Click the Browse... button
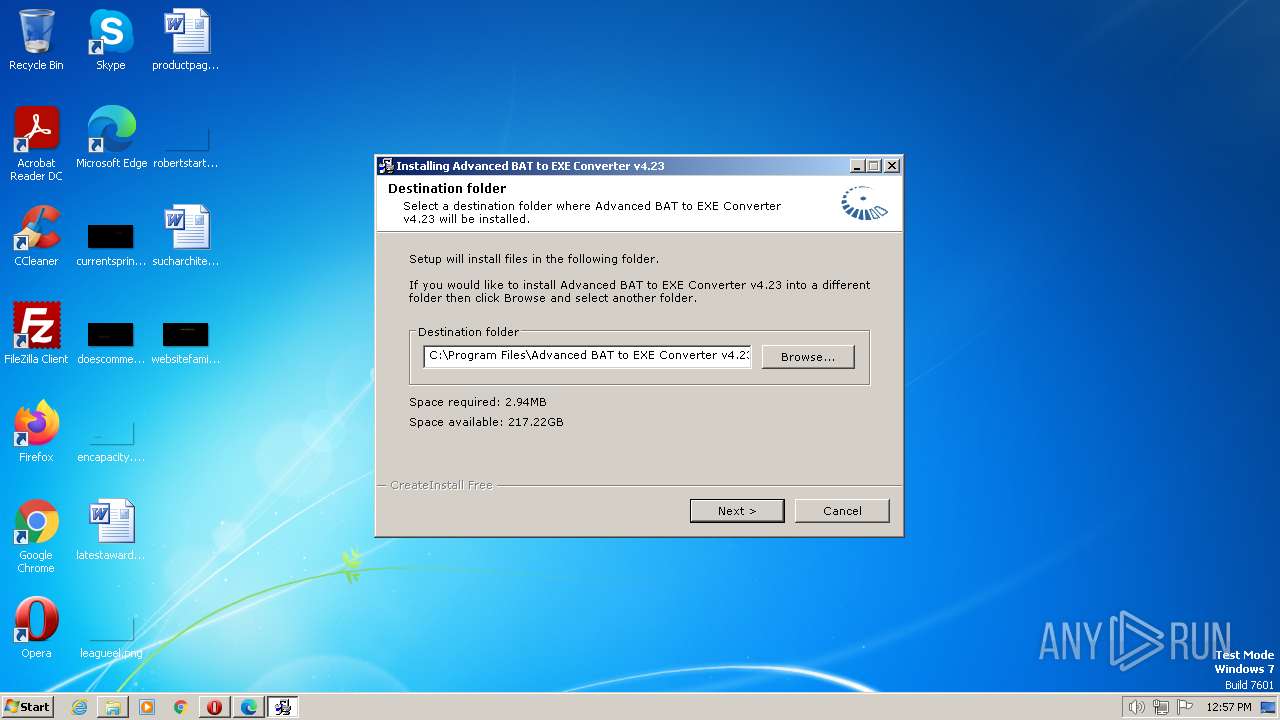Image resolution: width=1280 pixels, height=720 pixels. click(x=808, y=357)
